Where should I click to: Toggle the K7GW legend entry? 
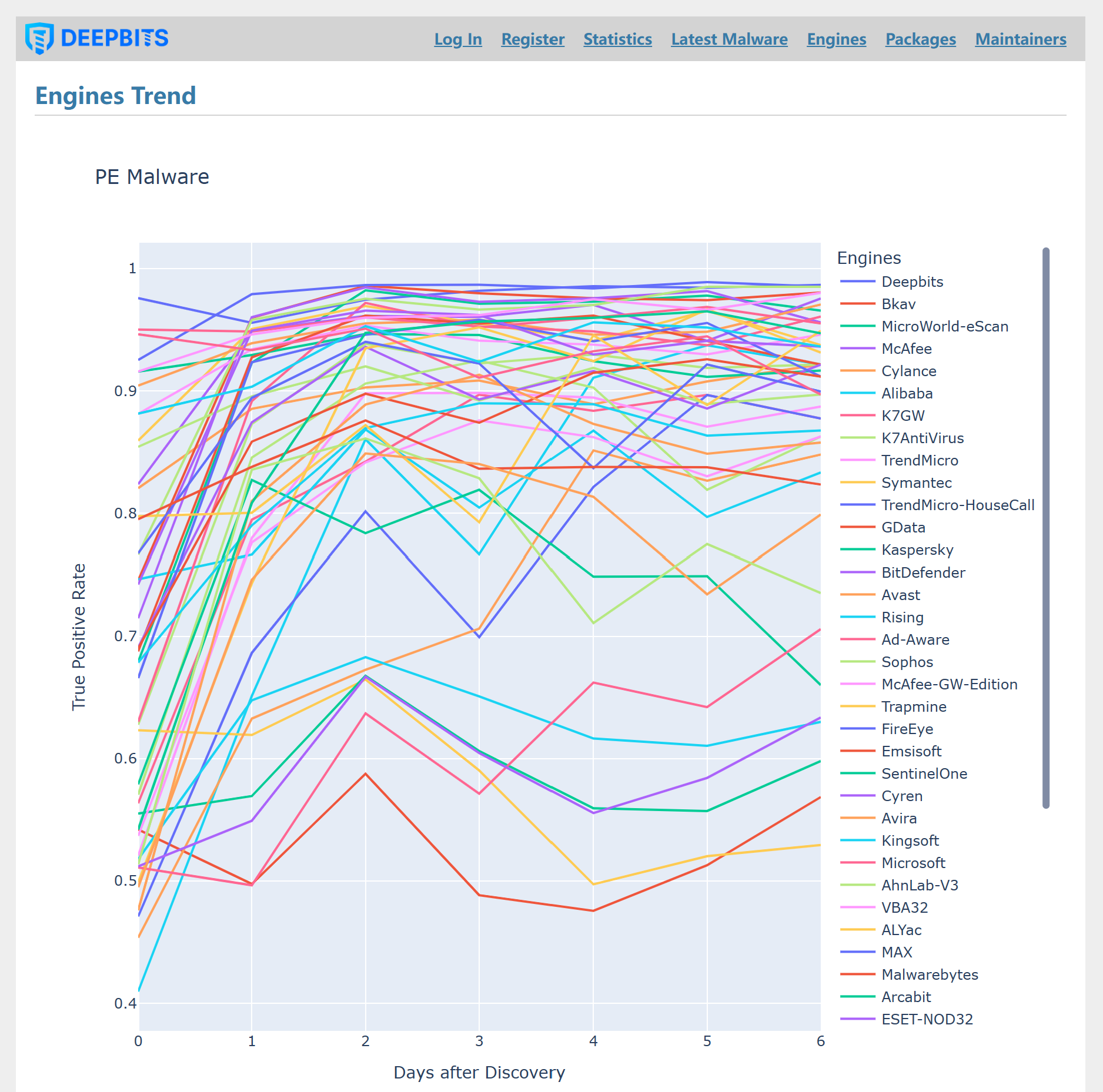(x=882, y=416)
